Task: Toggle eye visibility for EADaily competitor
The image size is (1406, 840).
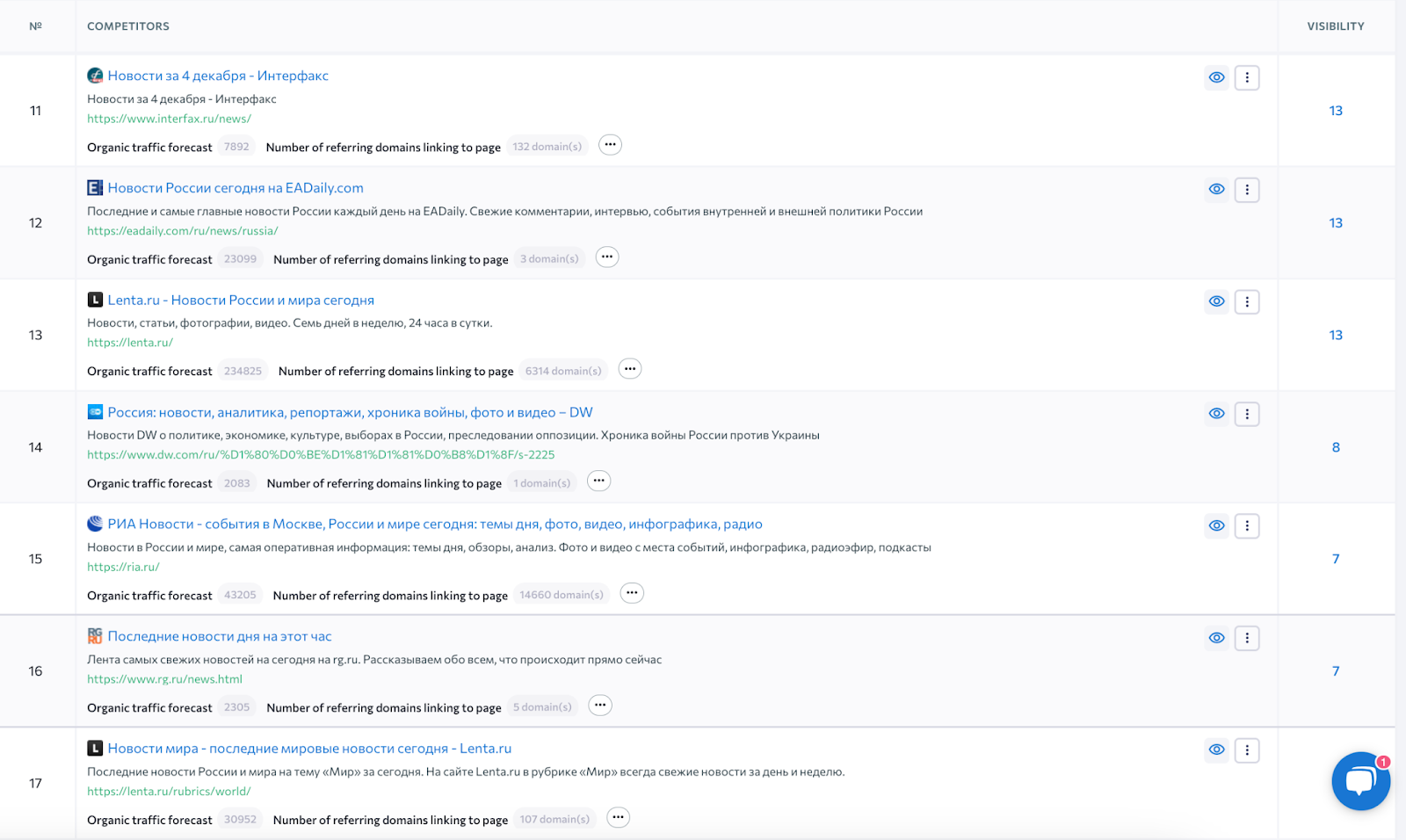Action: coord(1216,190)
